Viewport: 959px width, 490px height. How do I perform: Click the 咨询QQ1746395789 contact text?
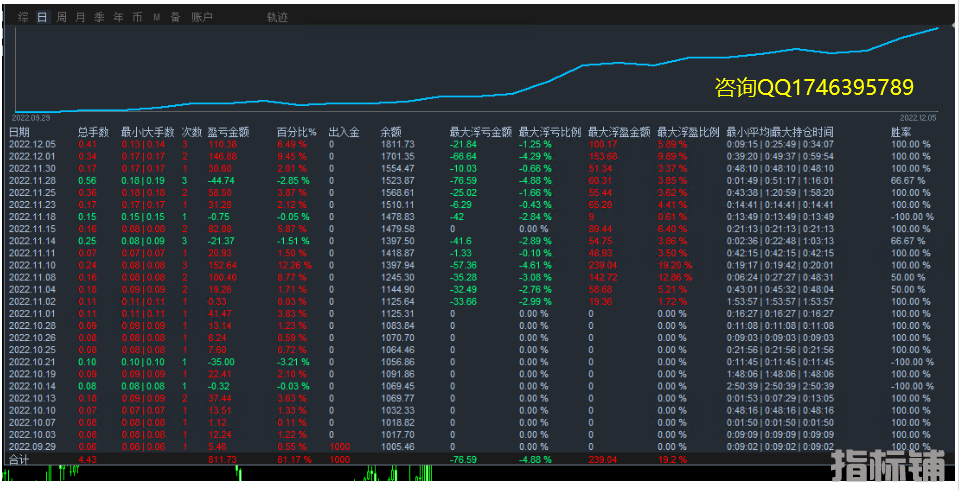pos(814,88)
